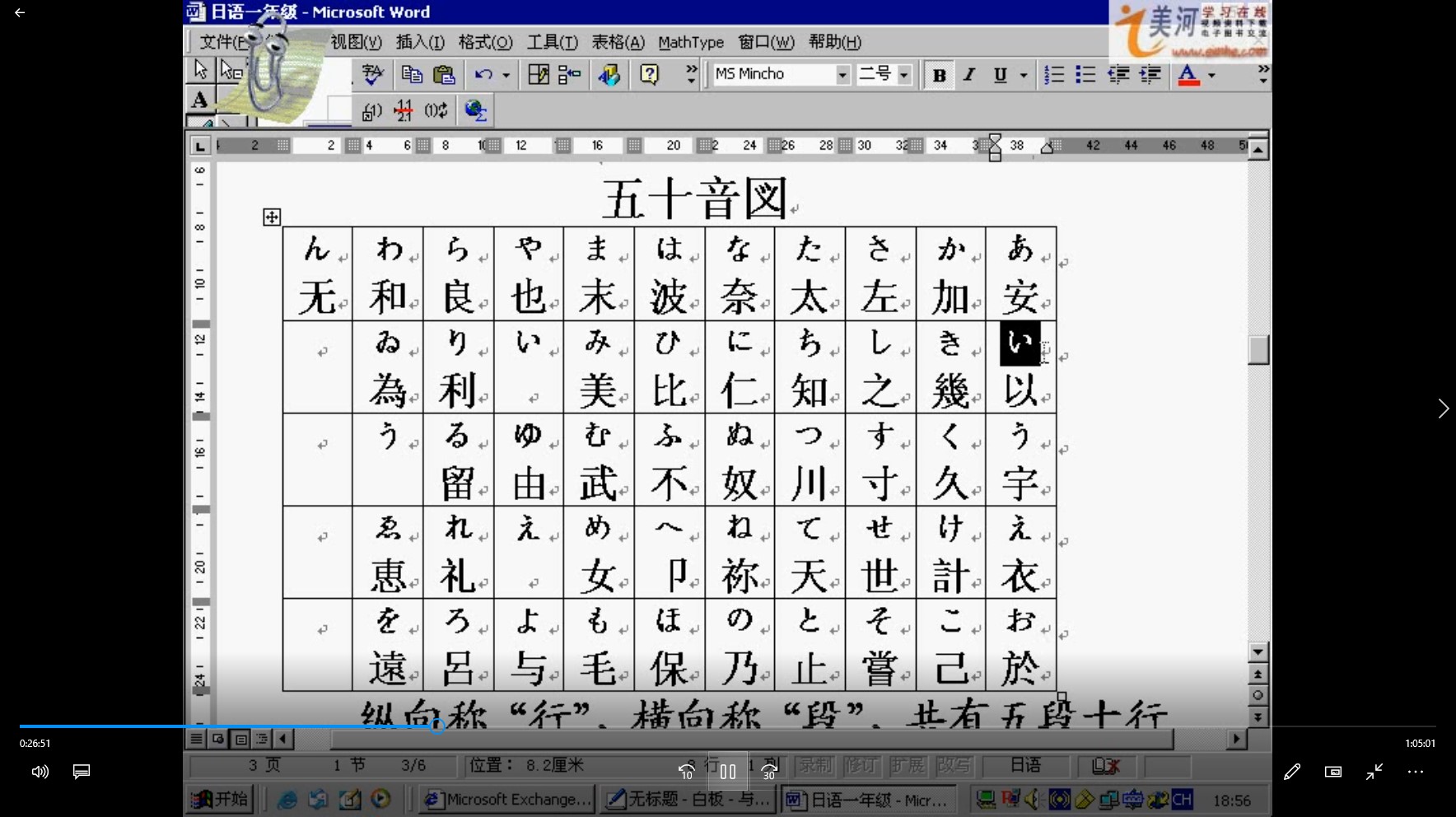Click the Paste clipboard icon

pos(444,75)
